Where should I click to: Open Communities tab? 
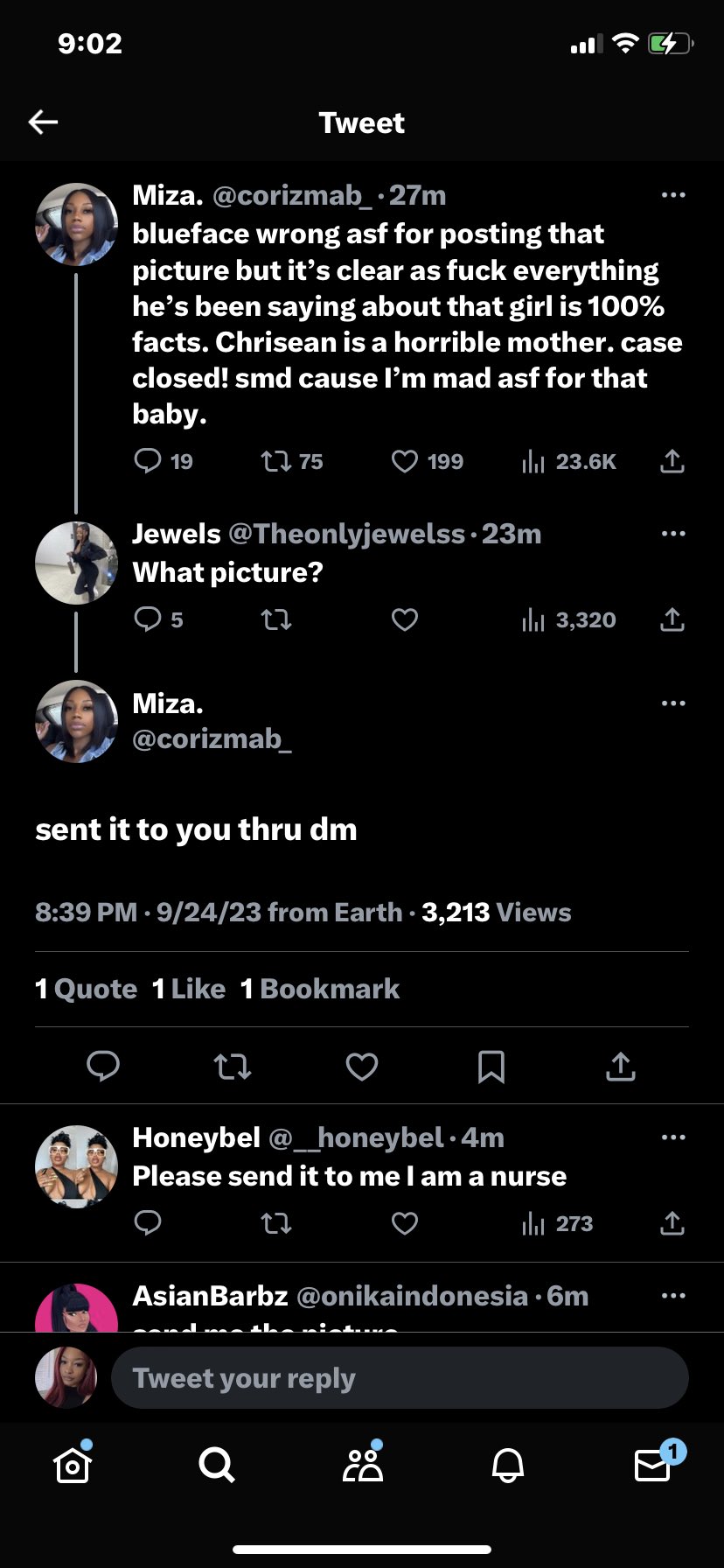pos(362,1465)
